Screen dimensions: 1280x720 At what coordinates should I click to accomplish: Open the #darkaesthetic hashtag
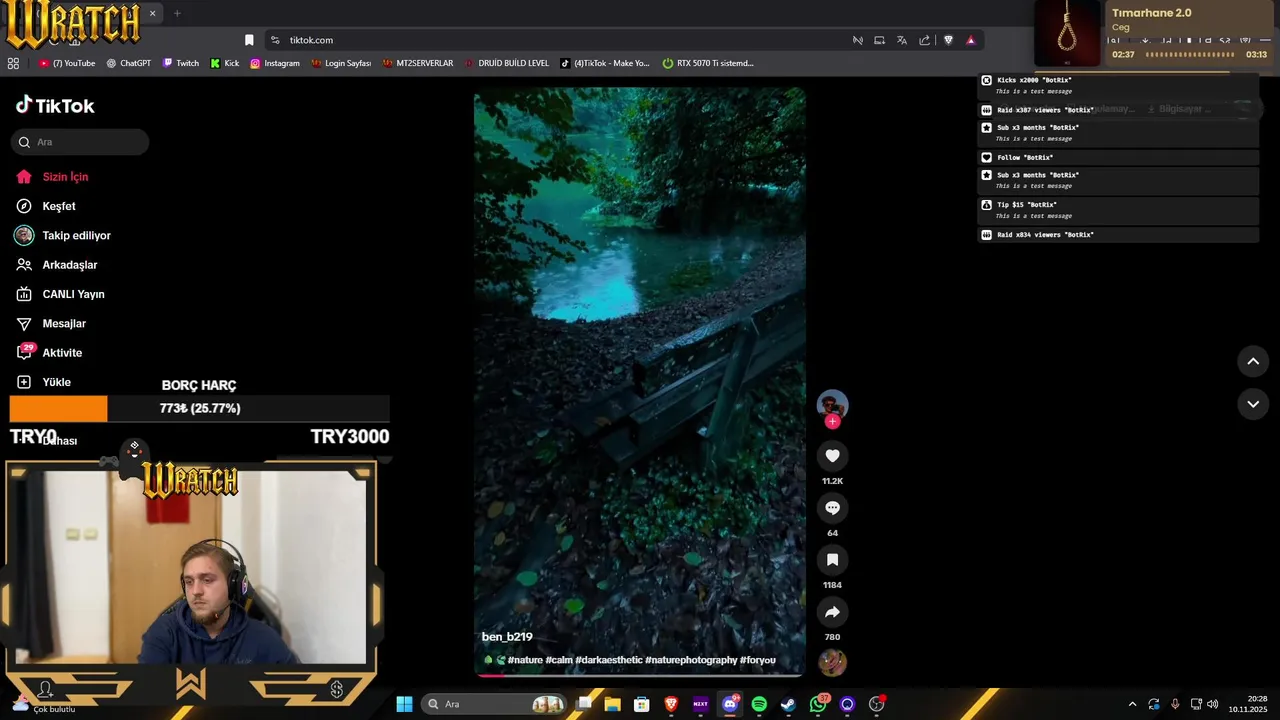pos(609,660)
